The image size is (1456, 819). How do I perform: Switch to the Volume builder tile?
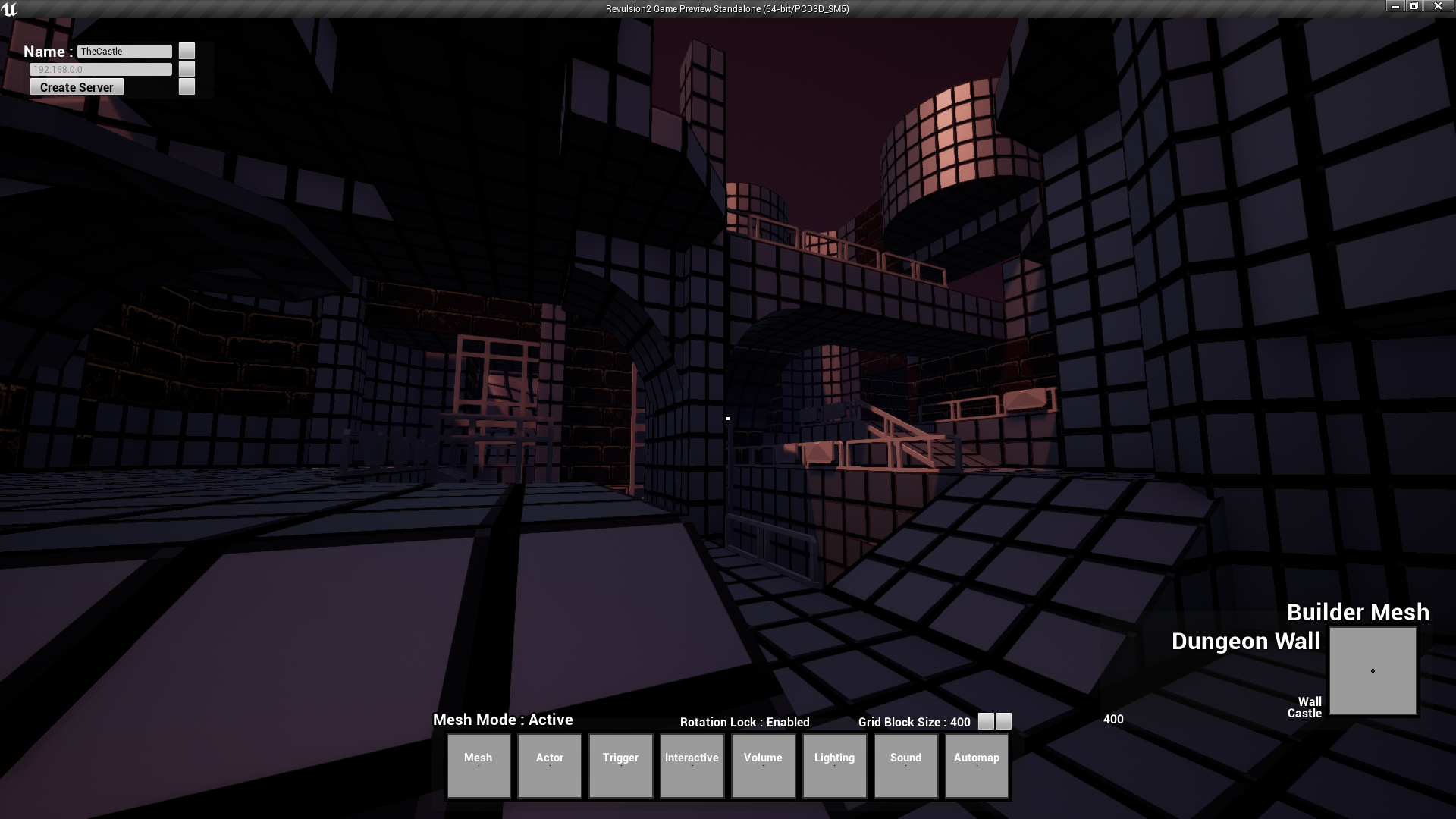click(763, 765)
